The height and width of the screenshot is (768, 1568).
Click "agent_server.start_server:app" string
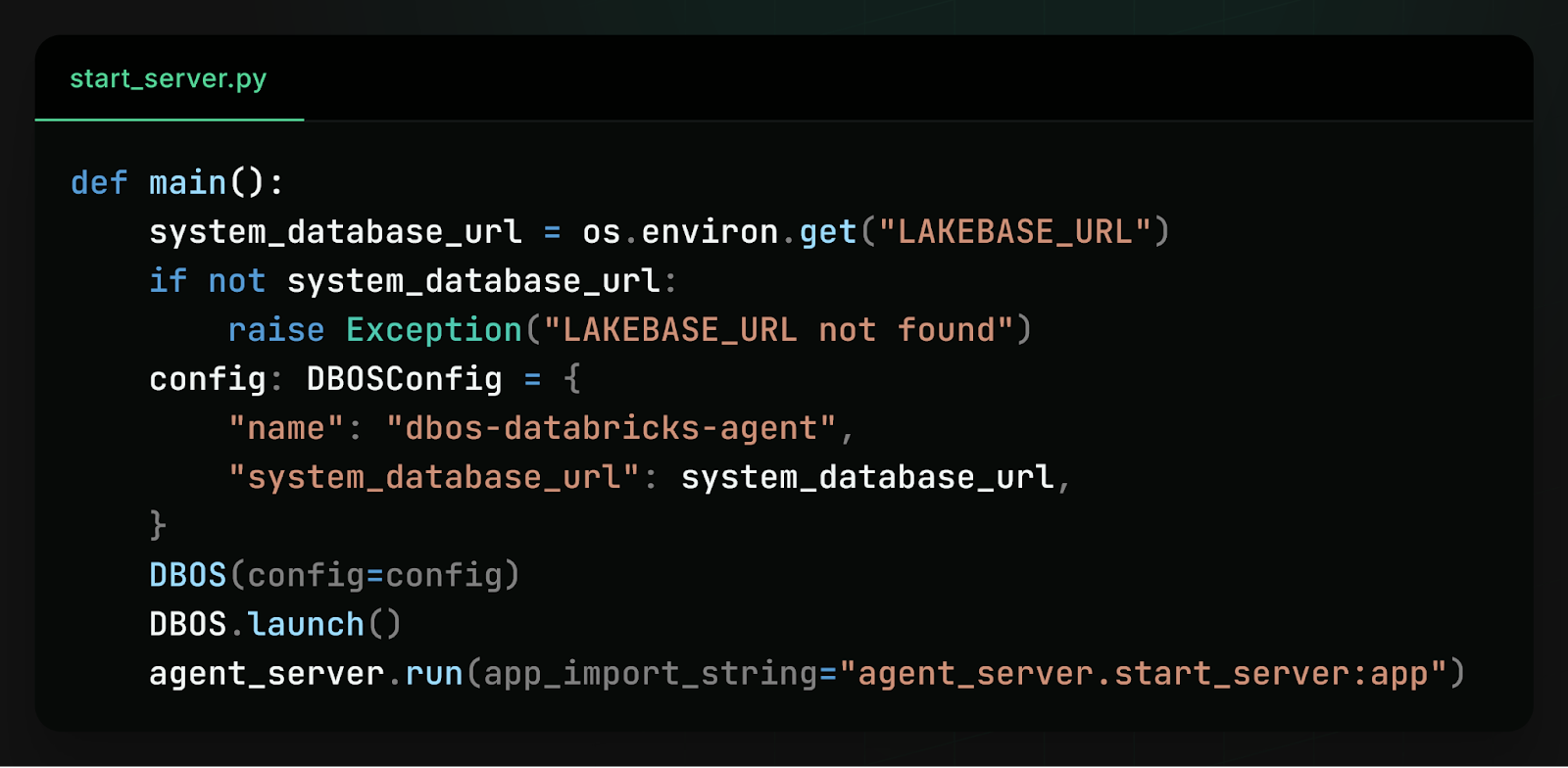(x=1143, y=674)
